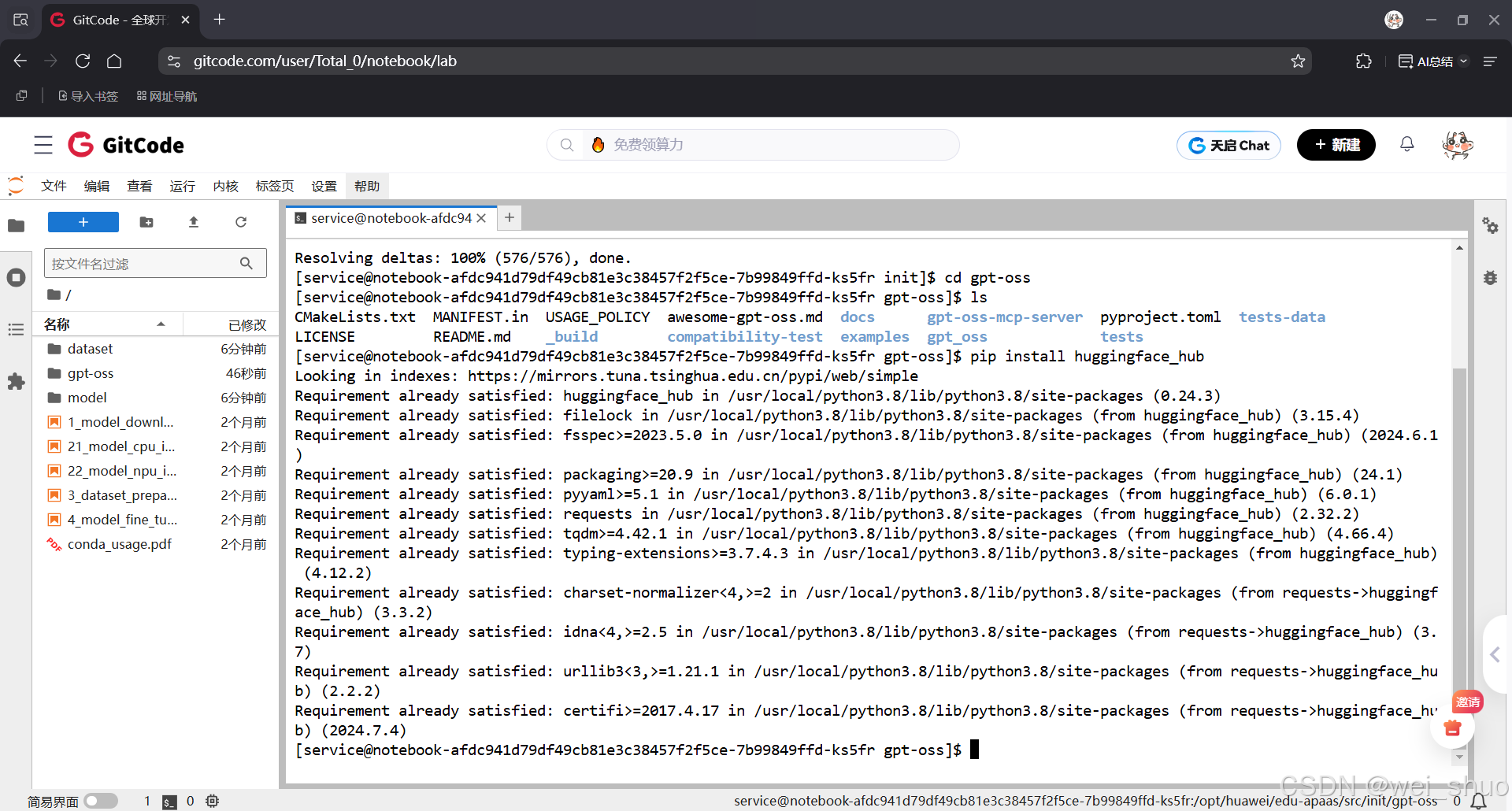Image resolution: width=1512 pixels, height=811 pixels.
Task: Click the gift invite floating icon
Action: (x=1453, y=728)
